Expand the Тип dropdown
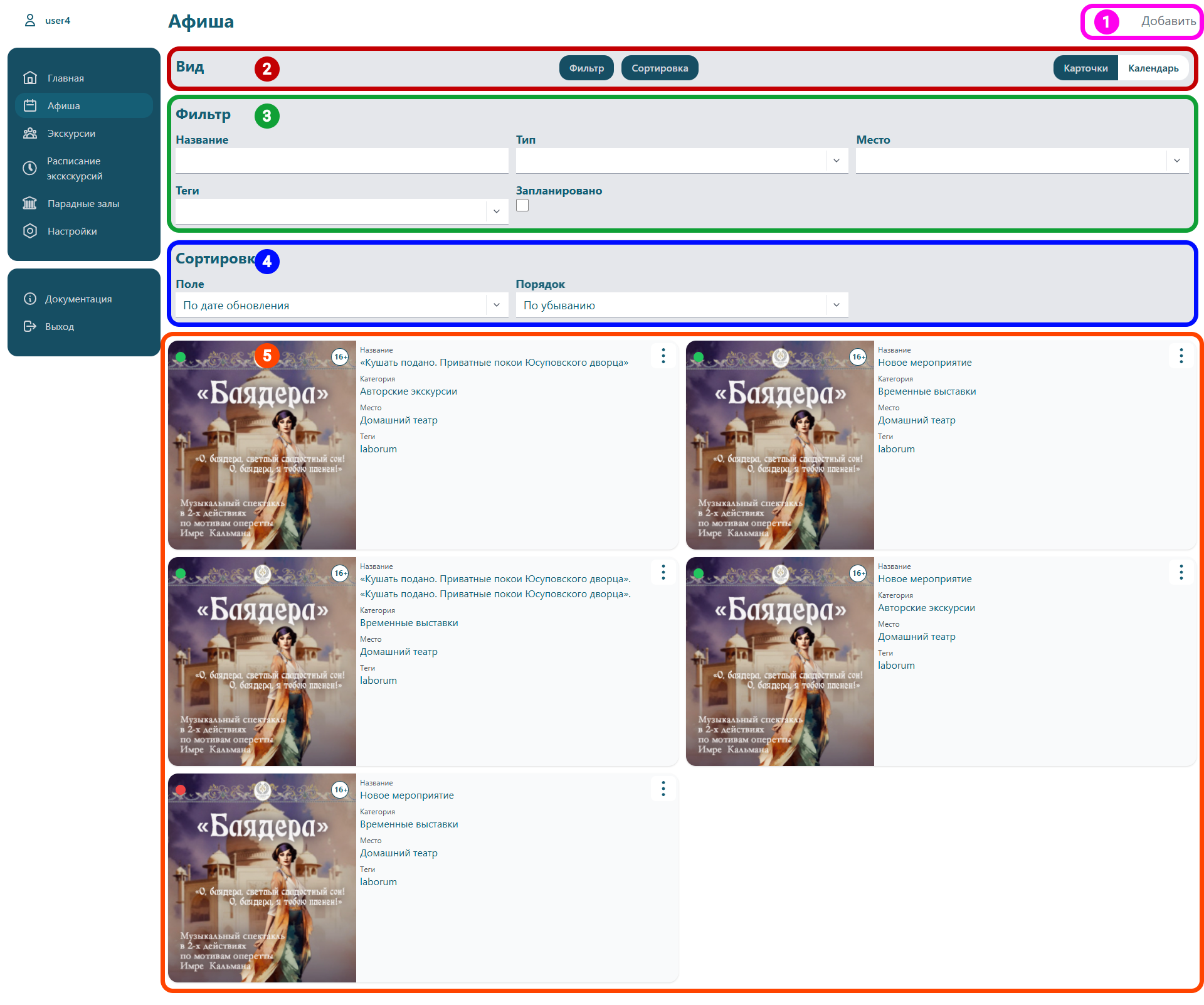 (836, 161)
